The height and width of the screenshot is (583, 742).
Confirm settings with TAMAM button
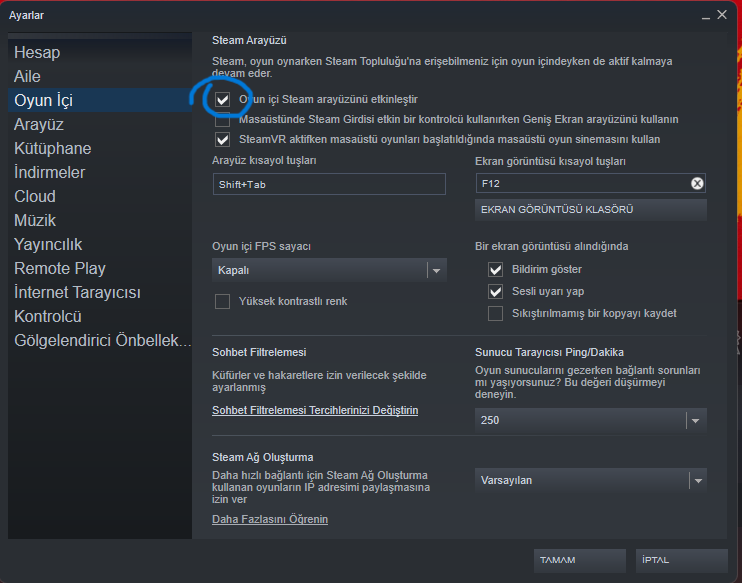[x=580, y=560]
